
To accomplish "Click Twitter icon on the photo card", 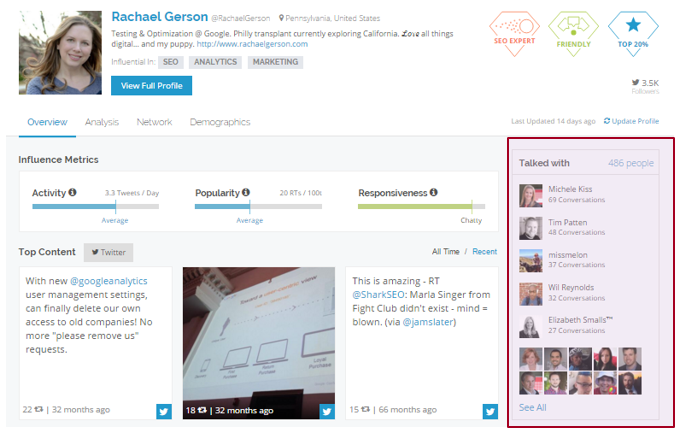I will [326, 410].
